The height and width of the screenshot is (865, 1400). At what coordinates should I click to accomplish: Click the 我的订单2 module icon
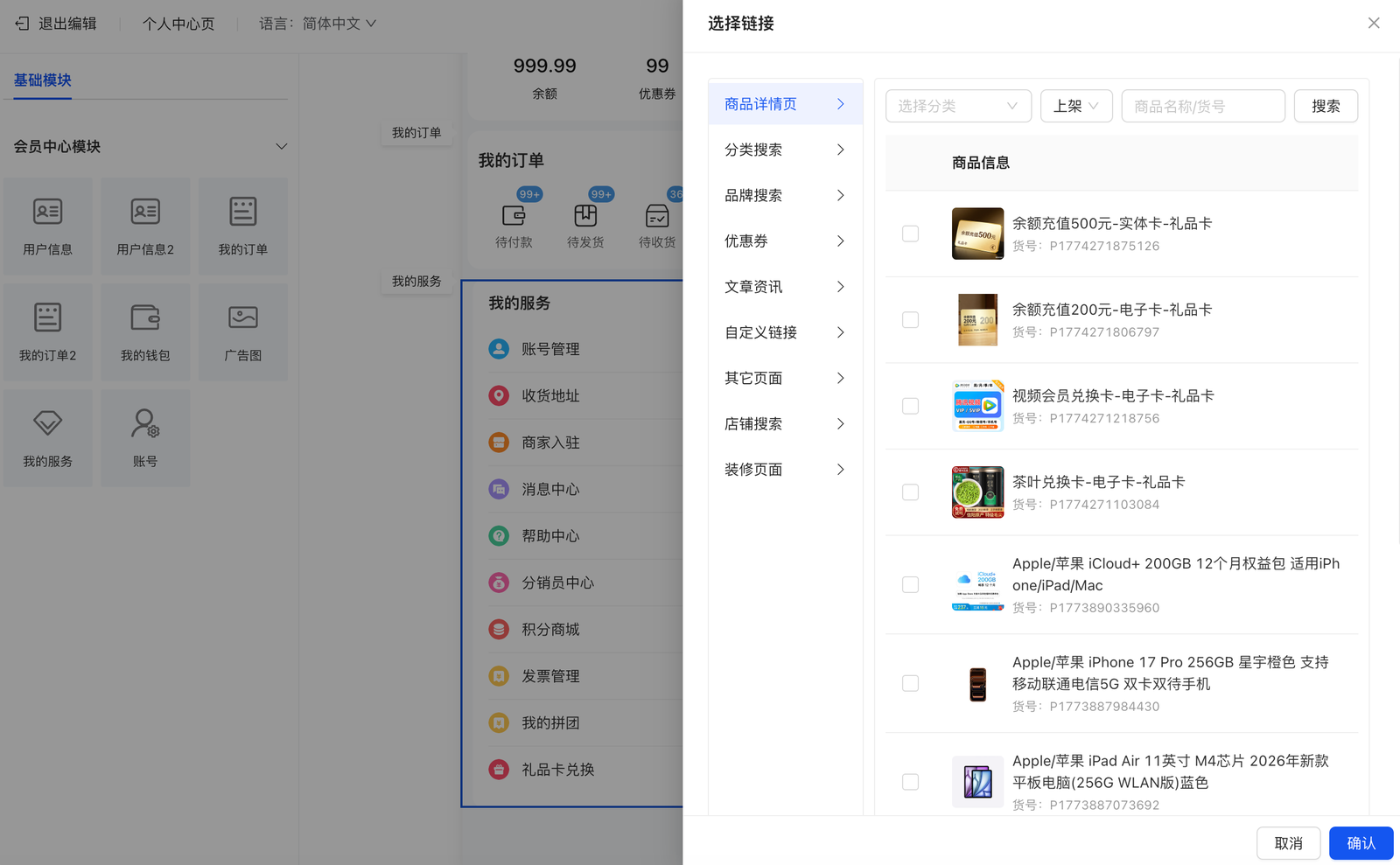coord(47,317)
